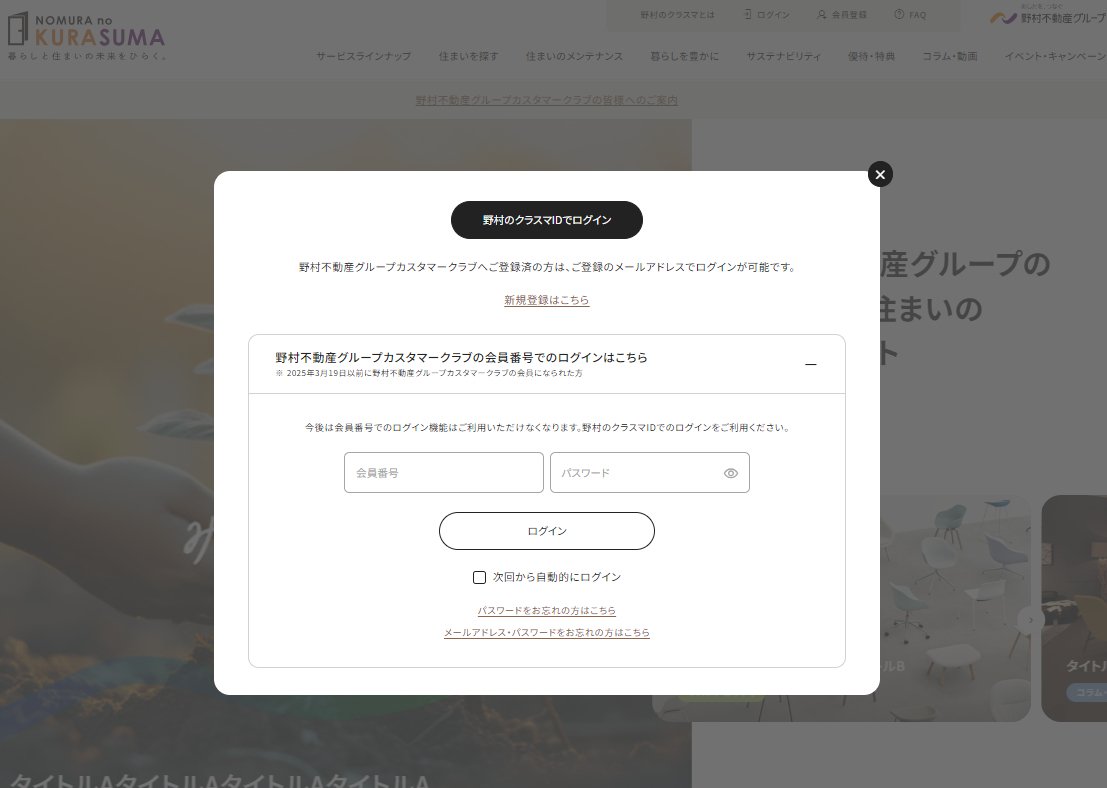Enable 次回から自動的にログイン checkbox

coord(479,578)
